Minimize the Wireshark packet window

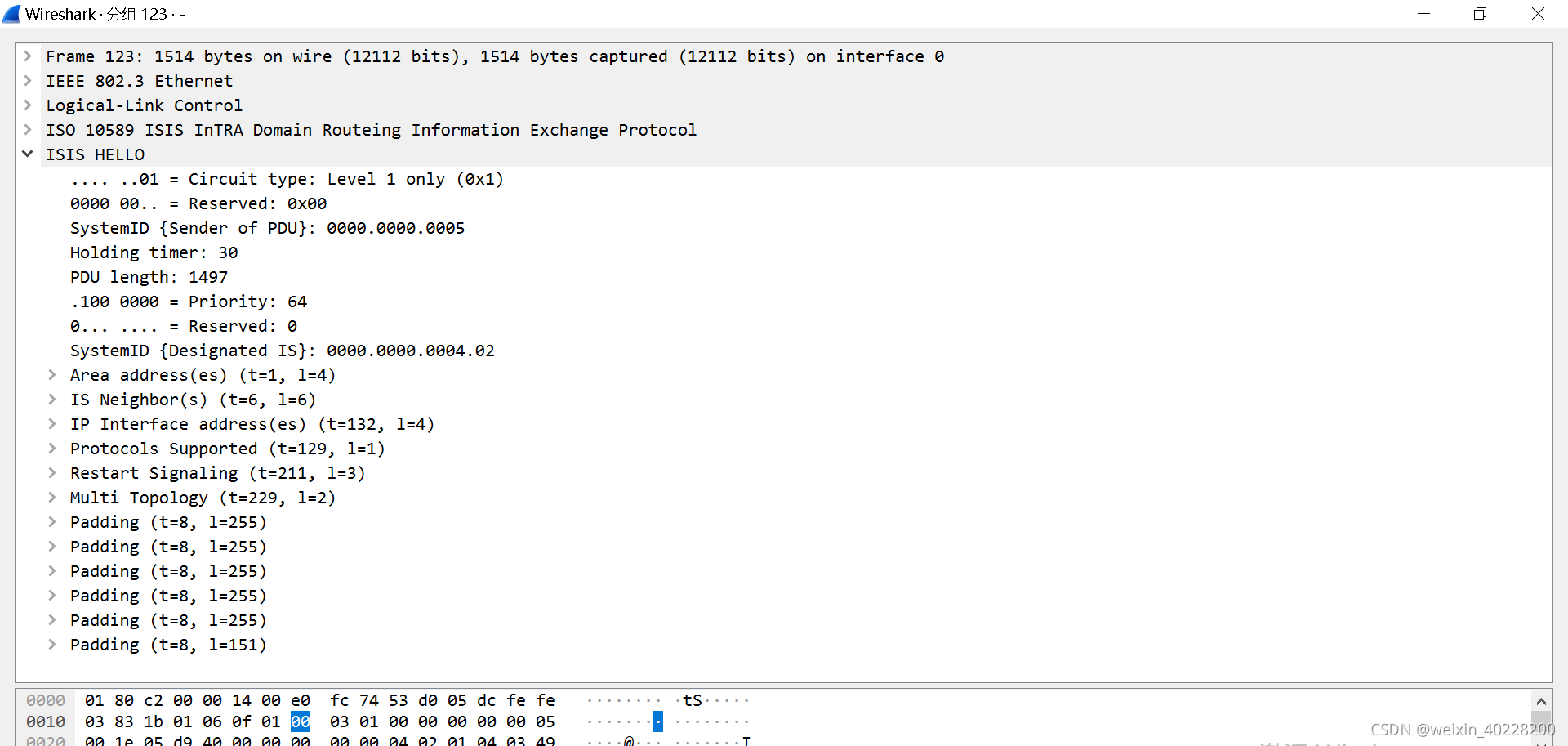[x=1423, y=14]
